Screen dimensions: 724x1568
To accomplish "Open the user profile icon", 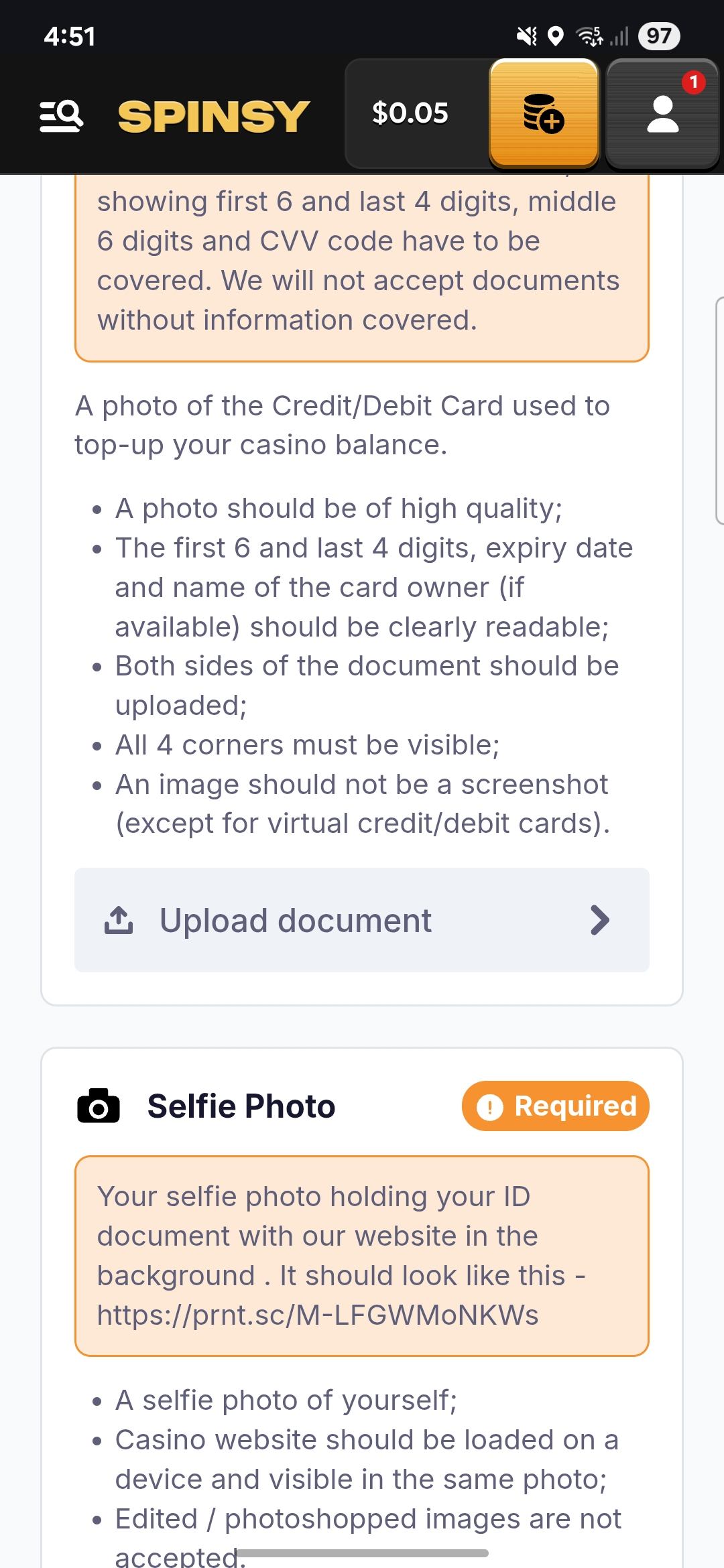I will coord(662,114).
